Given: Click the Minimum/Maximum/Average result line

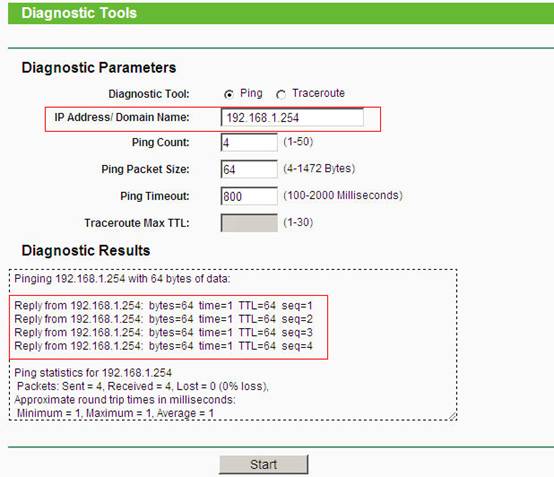Looking at the screenshot, I should 115,413.
